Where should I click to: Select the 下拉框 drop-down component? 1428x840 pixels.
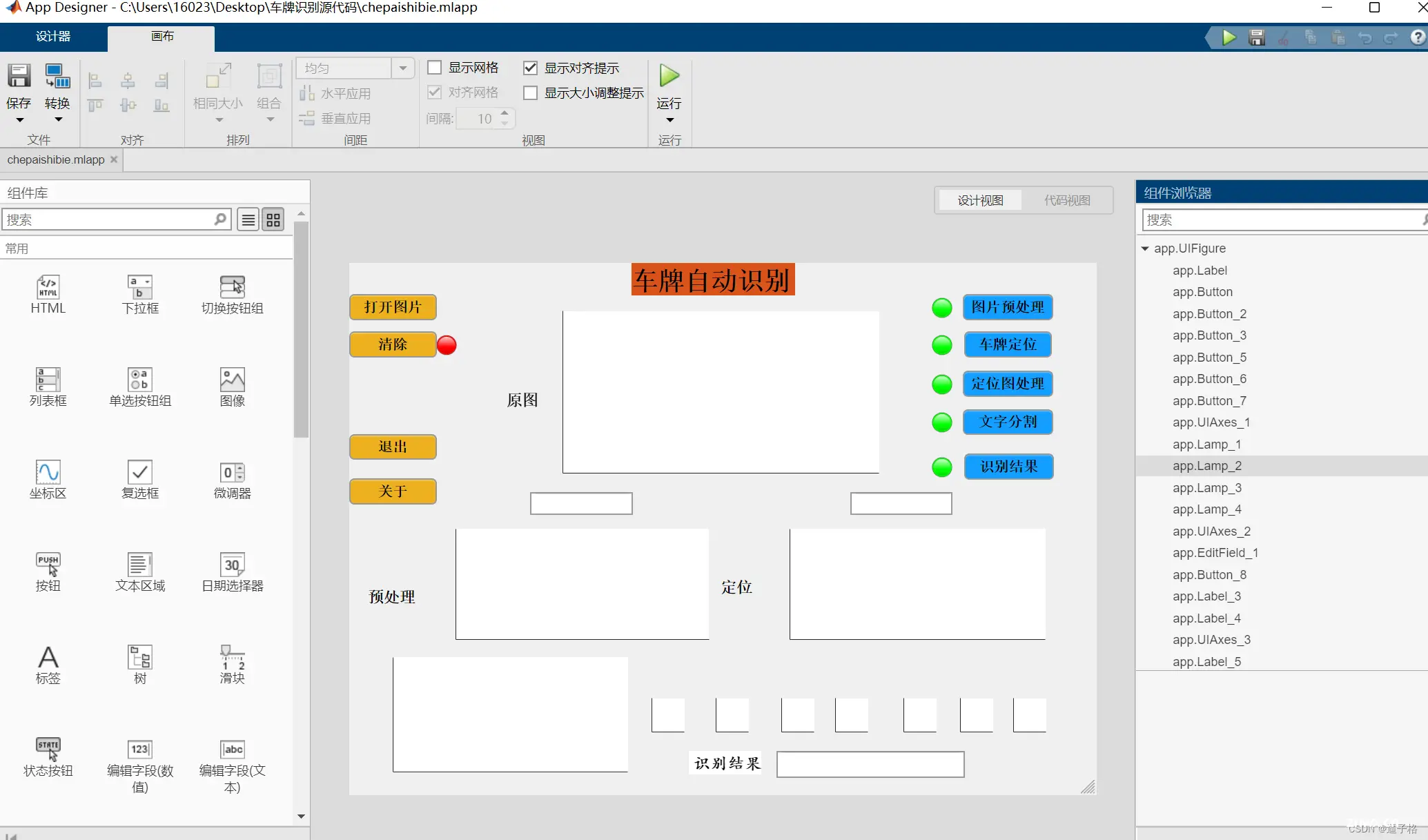click(x=140, y=295)
